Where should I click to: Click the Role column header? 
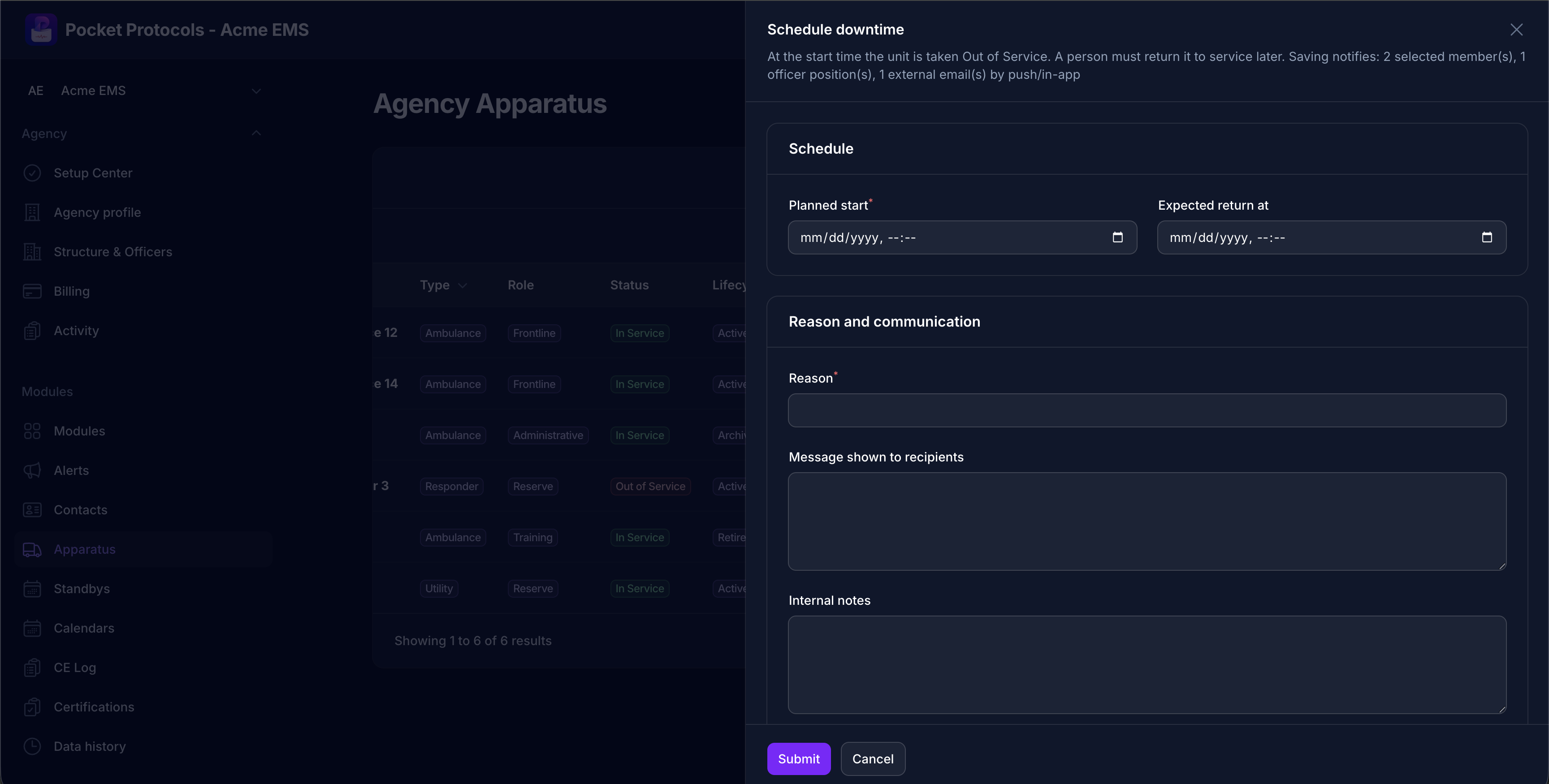pyautogui.click(x=521, y=285)
